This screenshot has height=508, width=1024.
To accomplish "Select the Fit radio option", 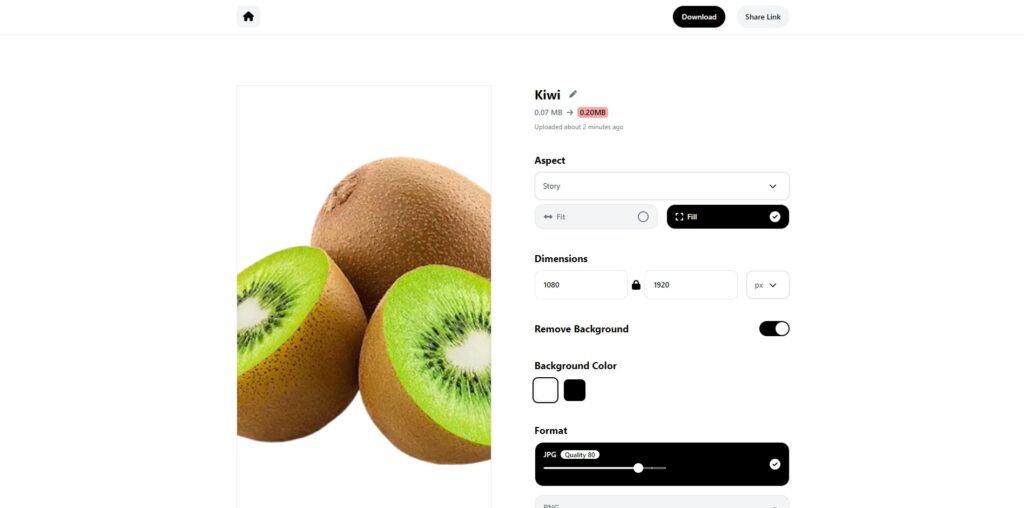I will (596, 217).
